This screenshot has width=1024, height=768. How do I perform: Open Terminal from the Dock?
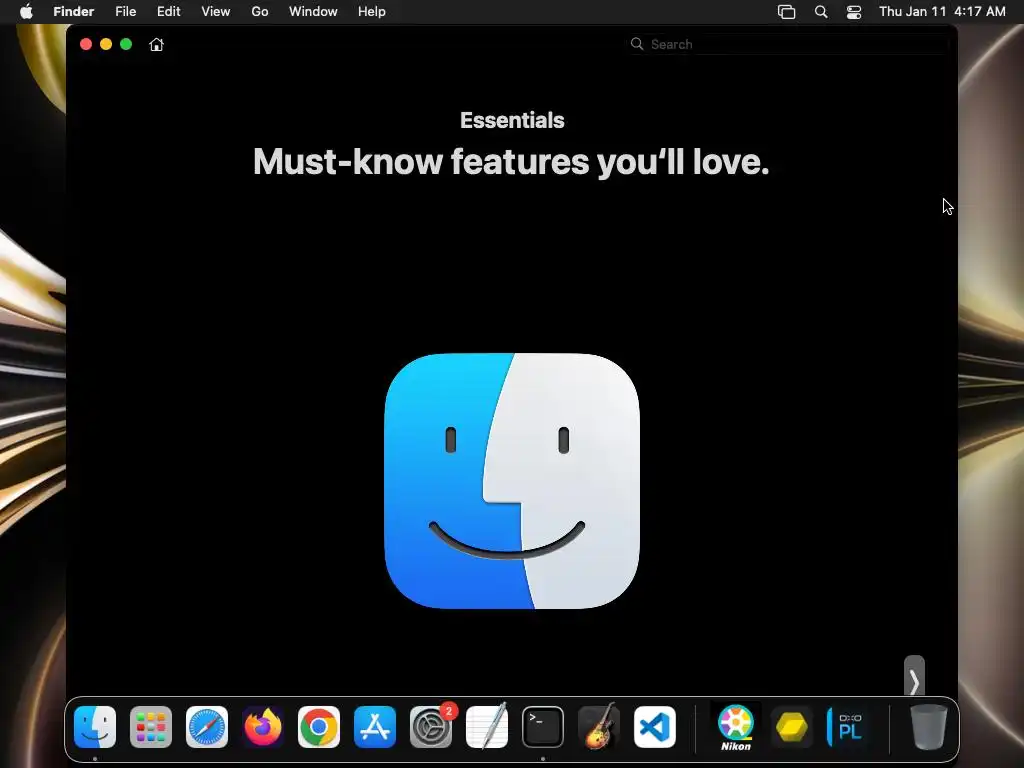(543, 727)
